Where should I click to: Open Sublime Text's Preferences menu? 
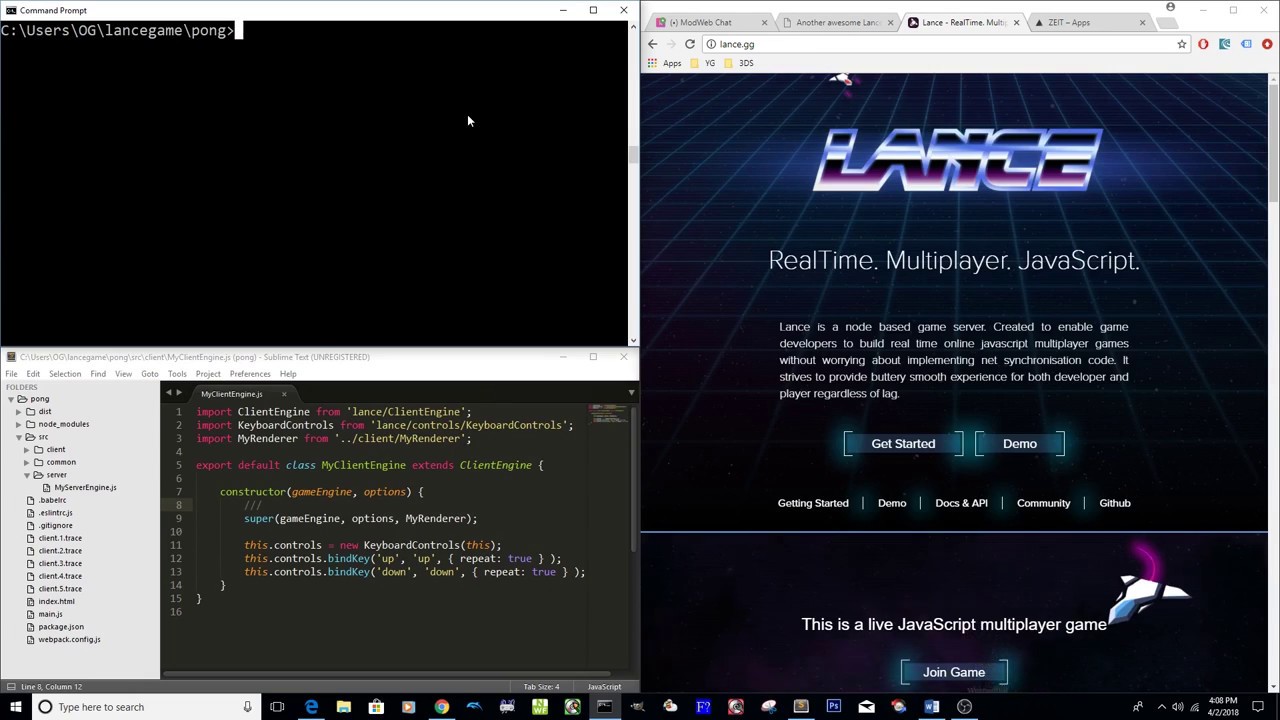(250, 374)
